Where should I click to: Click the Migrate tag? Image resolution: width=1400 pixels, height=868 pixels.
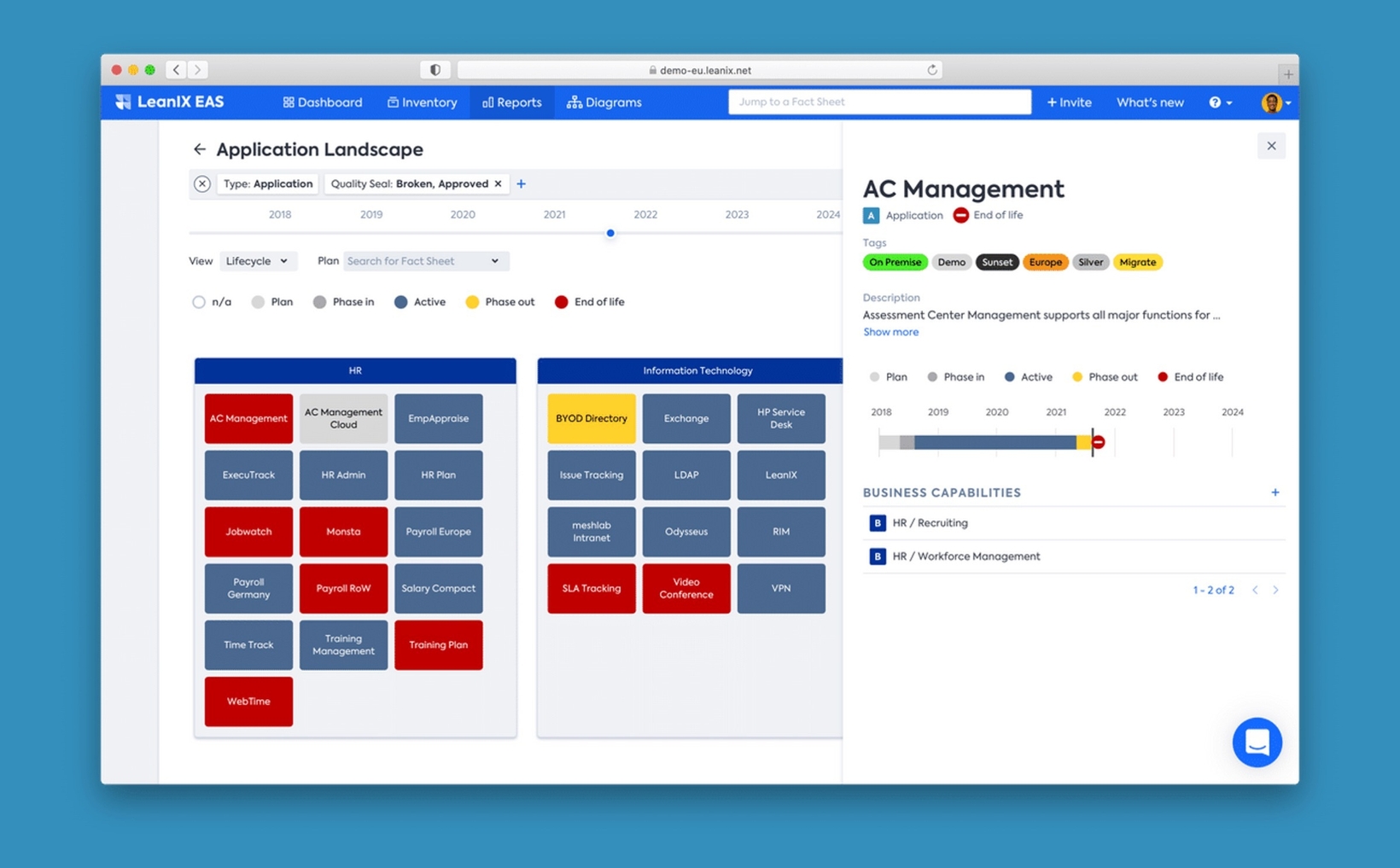pyautogui.click(x=1137, y=262)
